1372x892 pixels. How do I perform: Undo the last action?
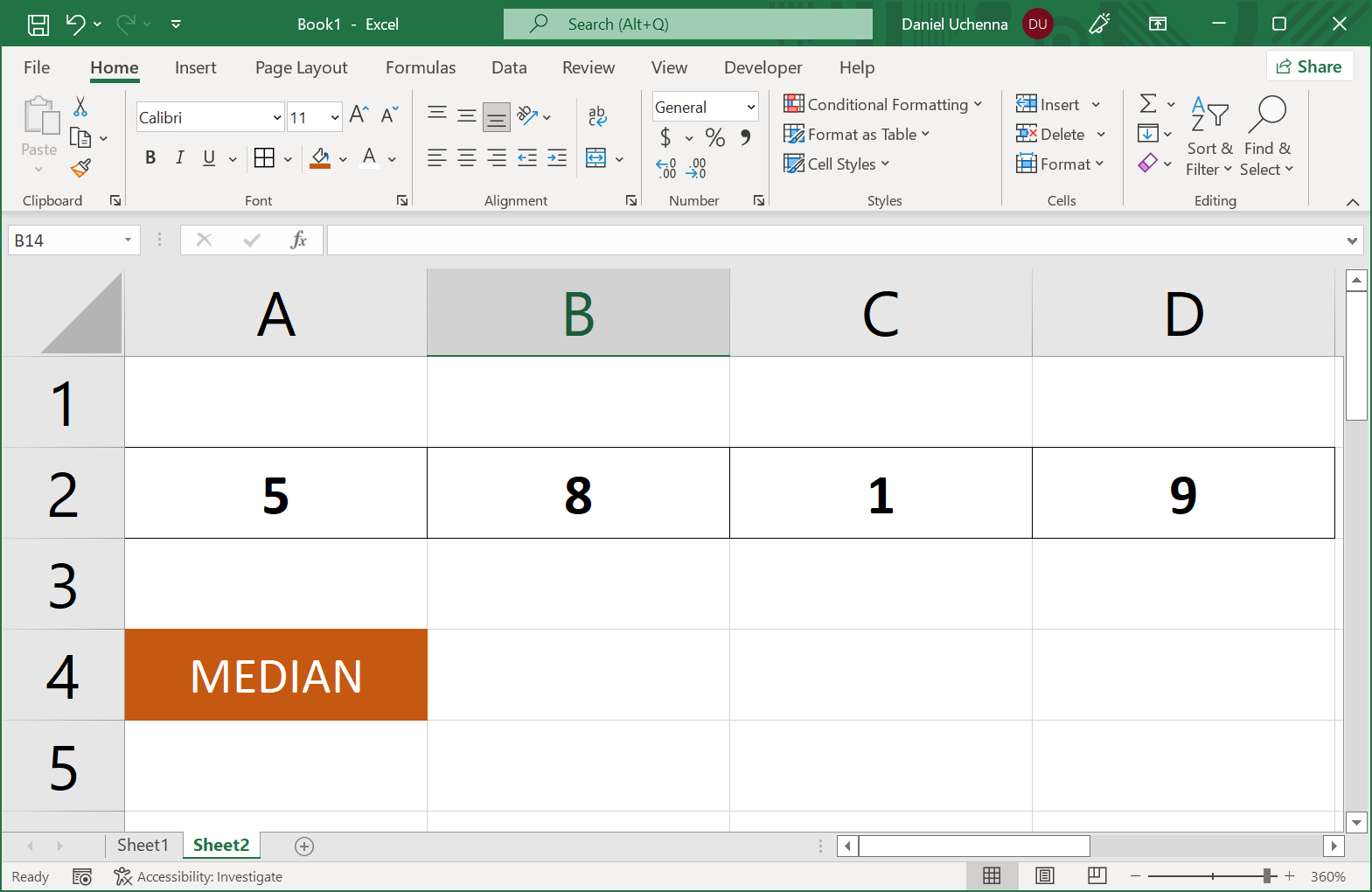(x=75, y=24)
